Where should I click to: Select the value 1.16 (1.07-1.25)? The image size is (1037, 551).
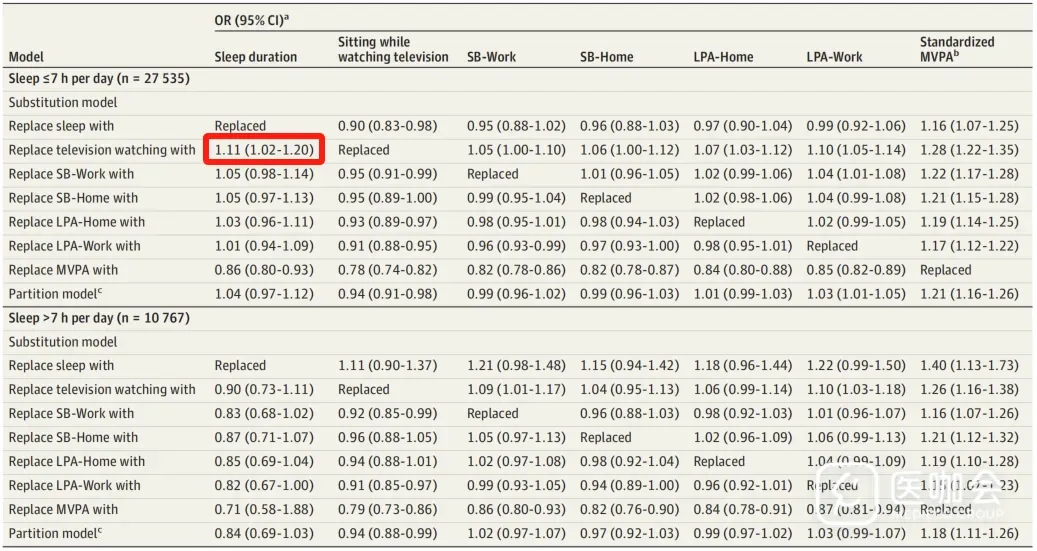point(969,126)
